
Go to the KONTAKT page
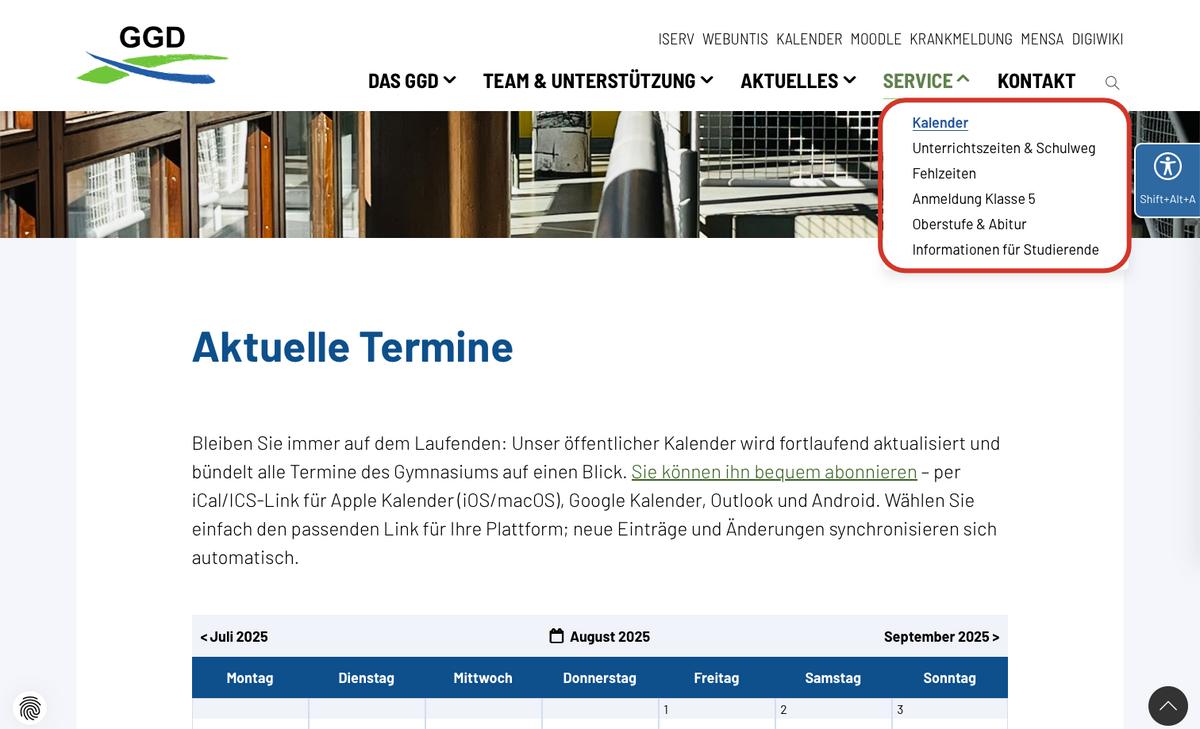coord(1036,81)
